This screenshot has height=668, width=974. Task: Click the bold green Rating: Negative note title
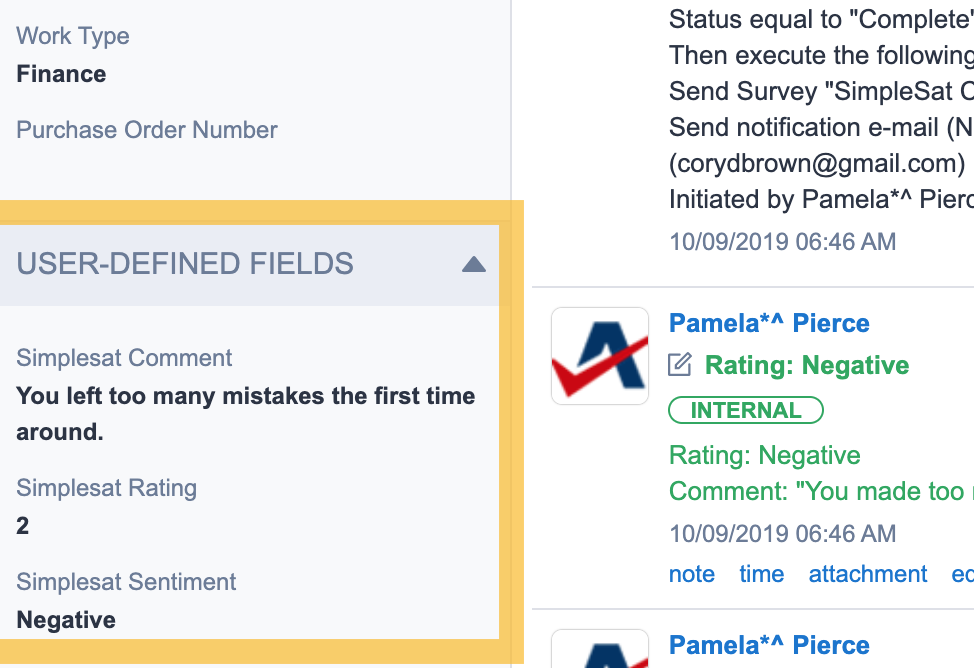tap(807, 365)
